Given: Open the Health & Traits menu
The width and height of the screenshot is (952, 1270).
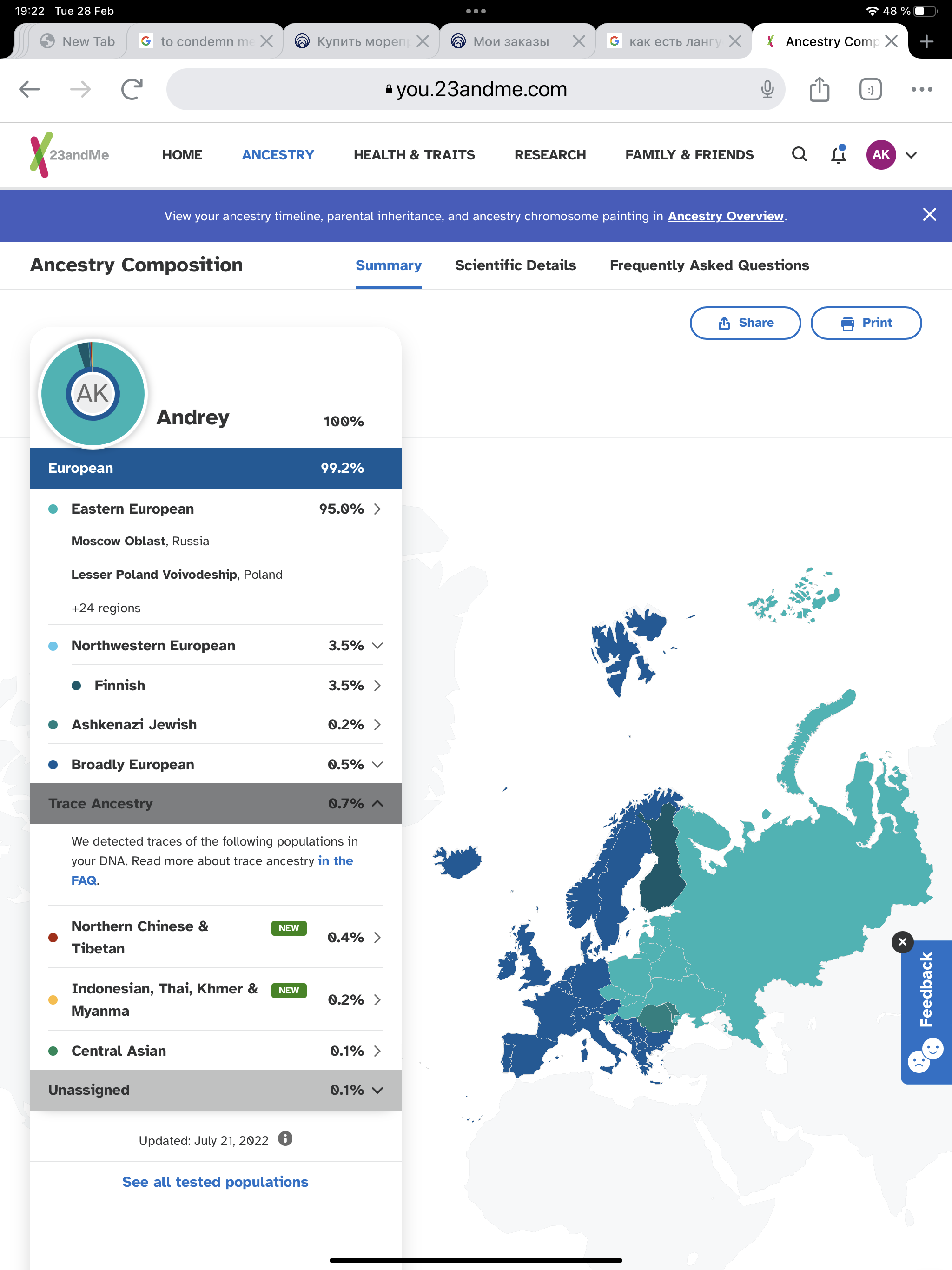Looking at the screenshot, I should point(414,155).
